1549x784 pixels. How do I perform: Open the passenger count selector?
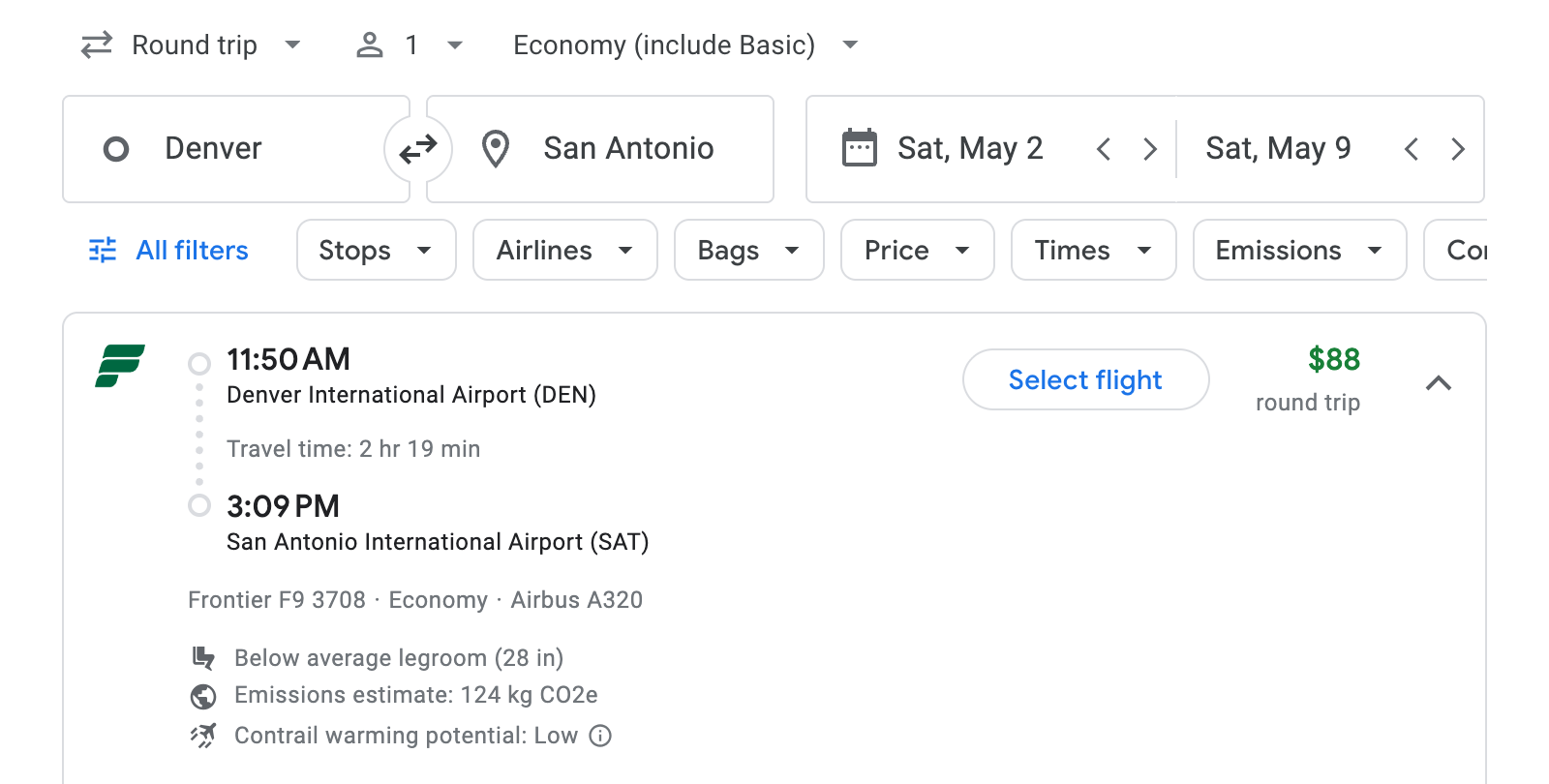point(410,45)
